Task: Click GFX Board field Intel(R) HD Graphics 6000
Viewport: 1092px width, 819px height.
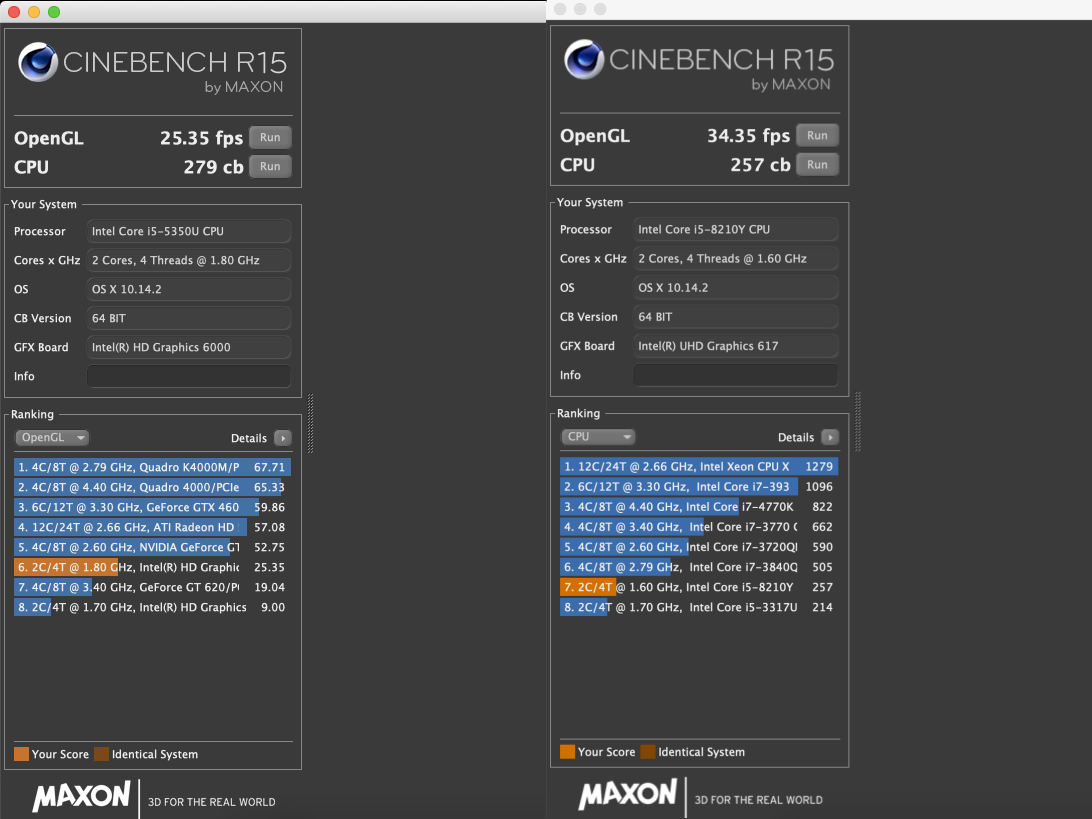Action: pos(189,347)
